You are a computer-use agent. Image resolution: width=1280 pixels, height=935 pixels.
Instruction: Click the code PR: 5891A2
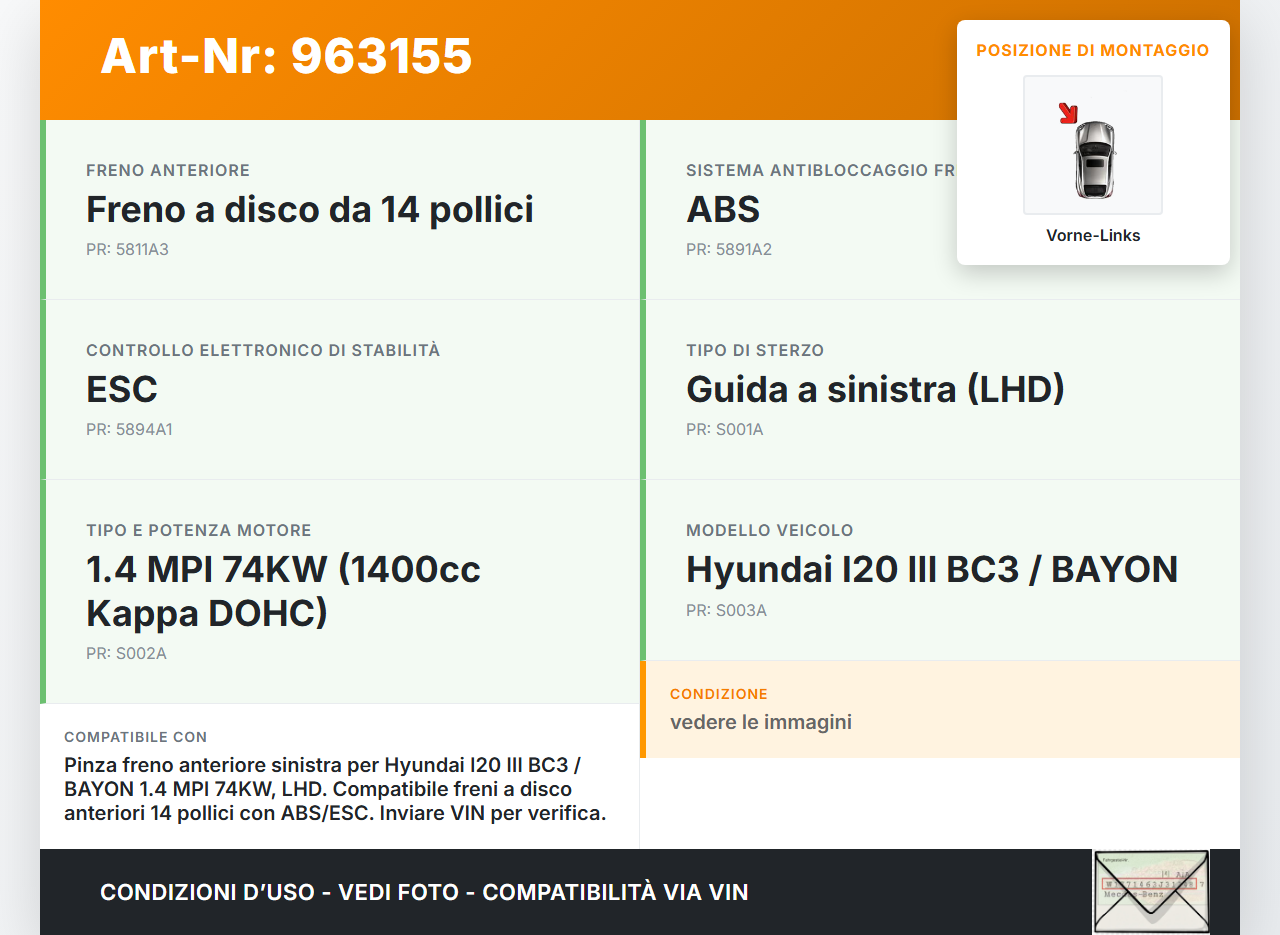729,250
